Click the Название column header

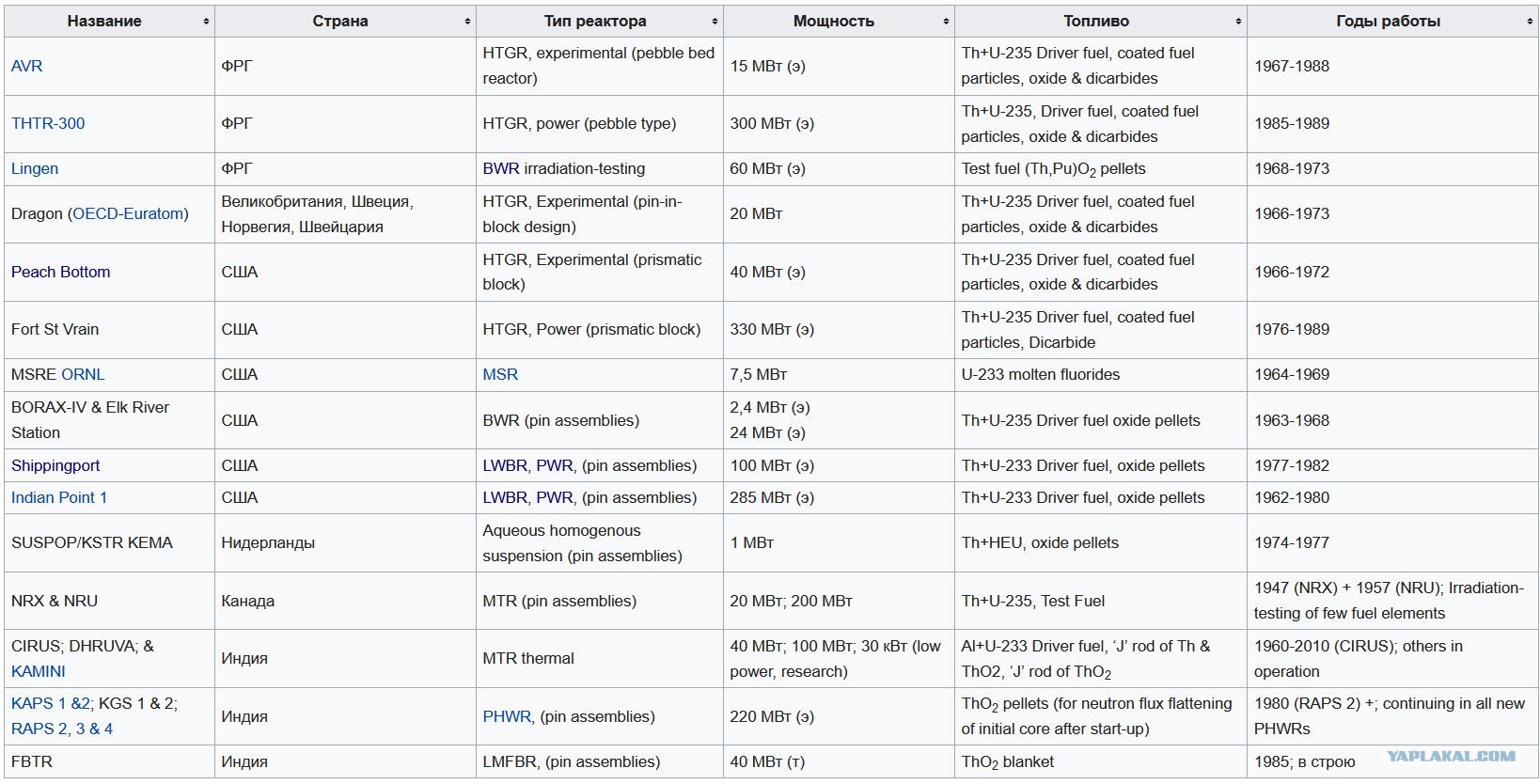pos(109,22)
